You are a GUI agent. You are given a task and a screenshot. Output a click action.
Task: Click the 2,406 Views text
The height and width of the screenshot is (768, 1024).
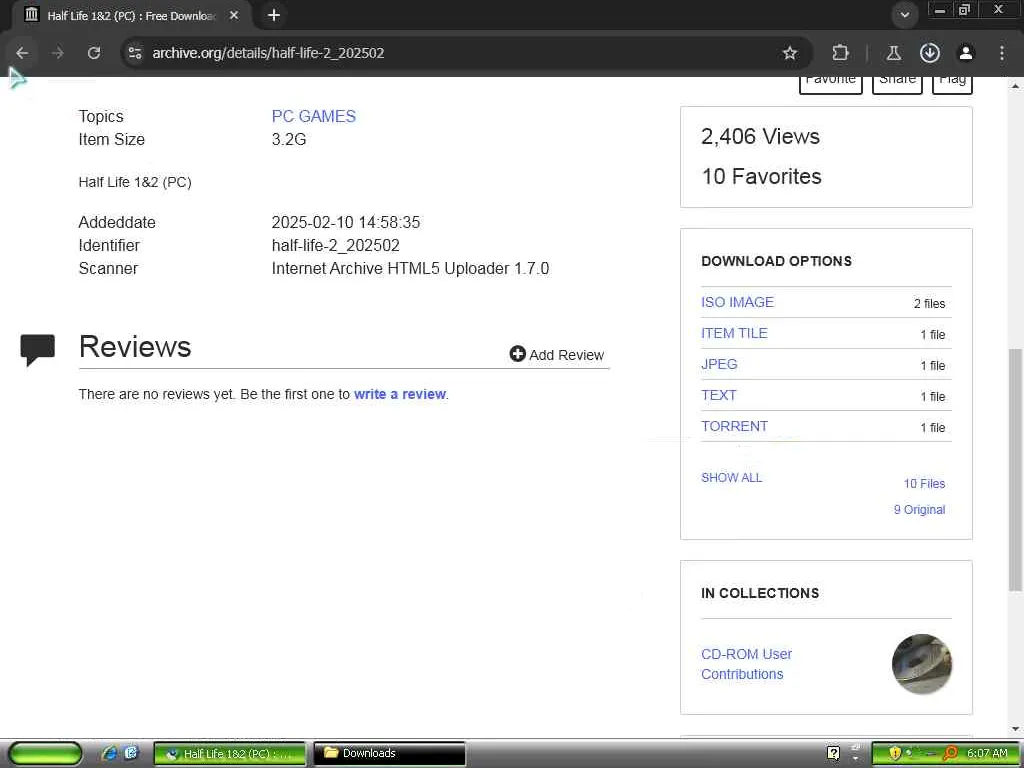click(x=760, y=136)
